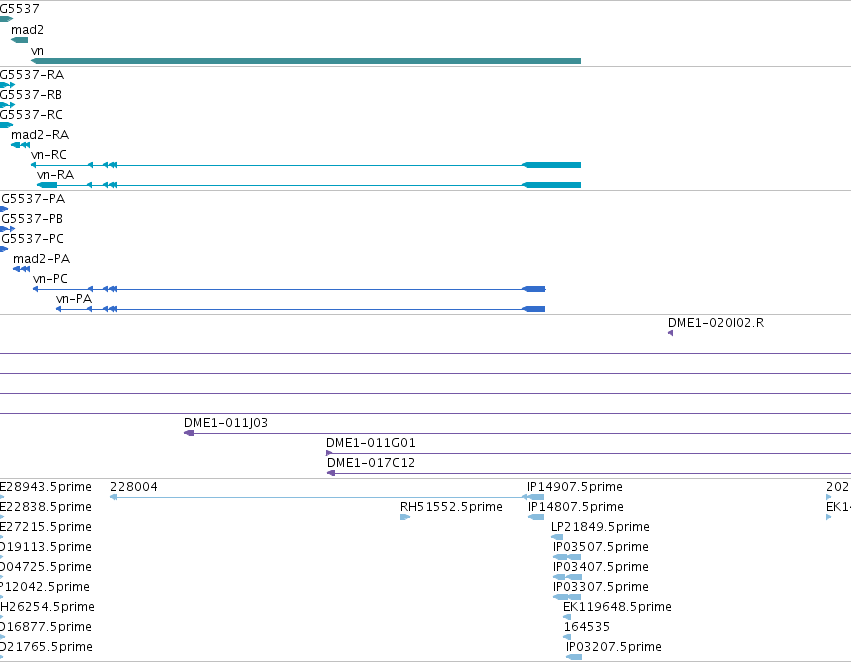Select the DME1-011J03 clone feature
The width and height of the screenshot is (851, 662).
pos(517,433)
